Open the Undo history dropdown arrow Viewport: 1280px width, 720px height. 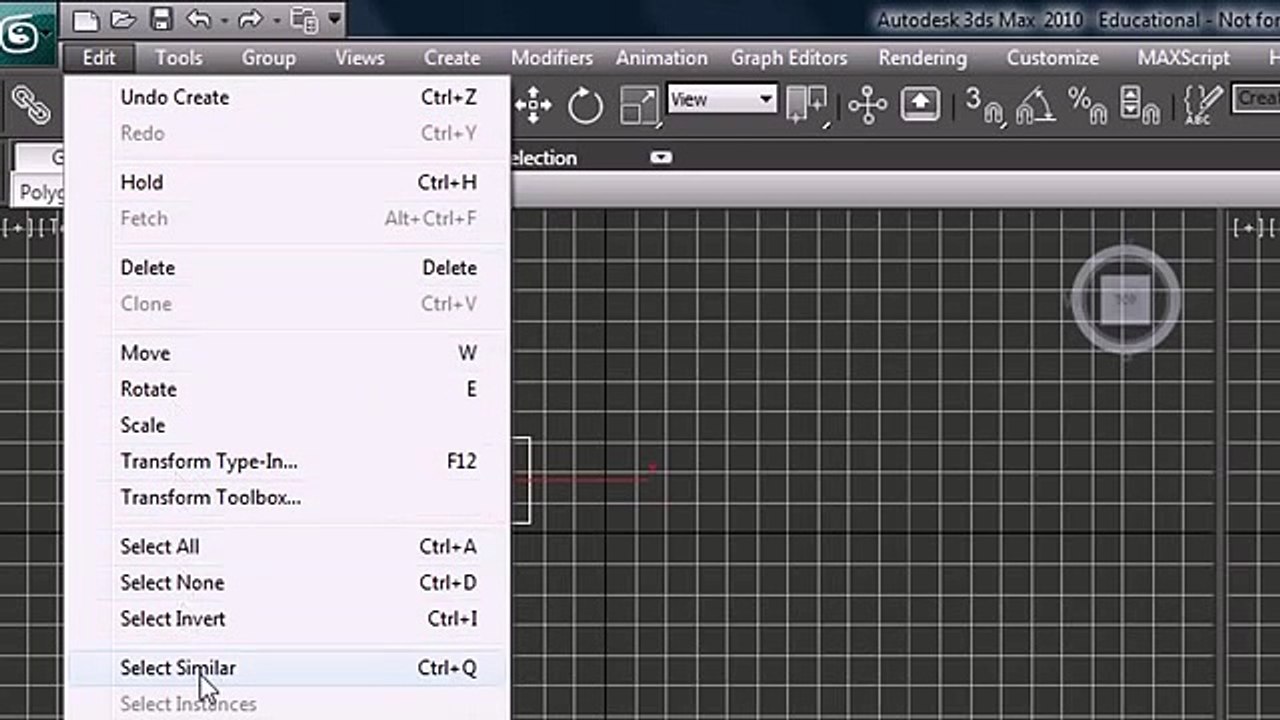[223, 20]
